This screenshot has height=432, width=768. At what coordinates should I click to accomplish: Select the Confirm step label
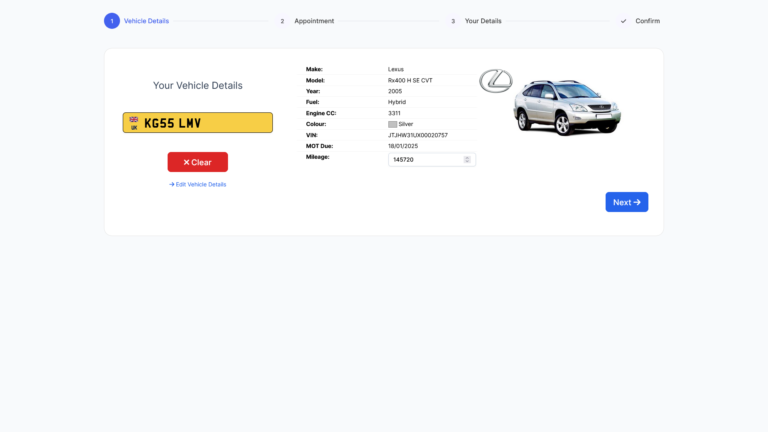pyautogui.click(x=647, y=21)
